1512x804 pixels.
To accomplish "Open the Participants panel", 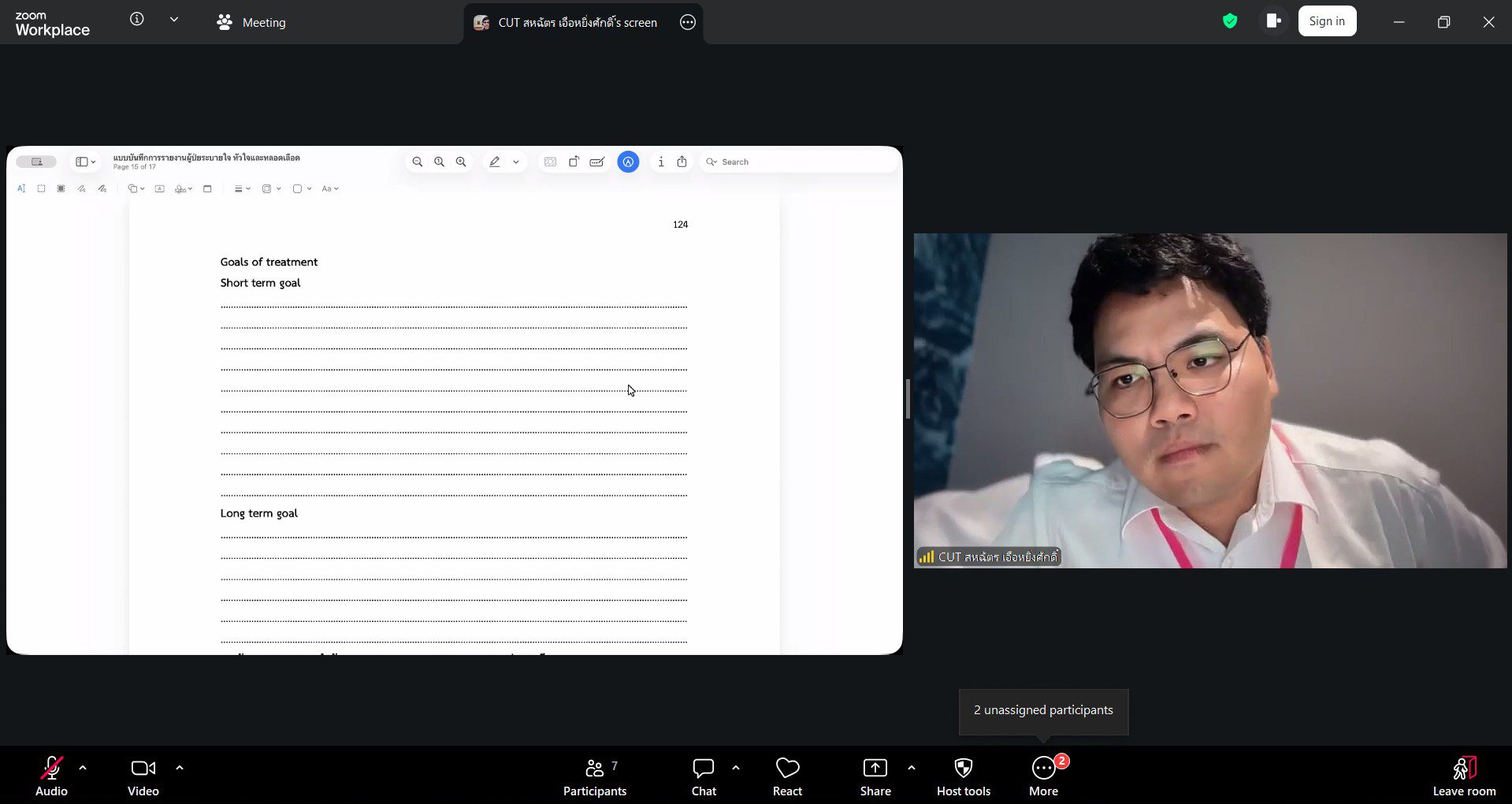I will pos(595,776).
